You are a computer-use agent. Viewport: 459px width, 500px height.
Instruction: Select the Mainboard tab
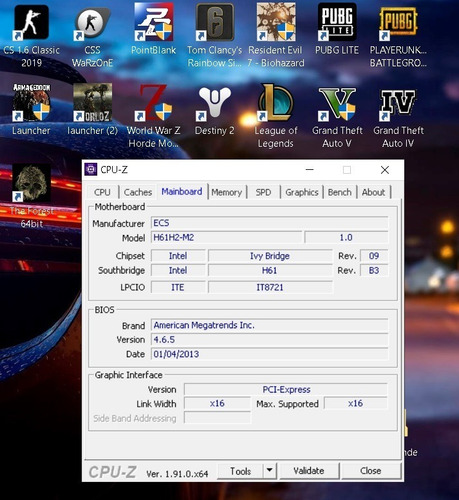(182, 192)
